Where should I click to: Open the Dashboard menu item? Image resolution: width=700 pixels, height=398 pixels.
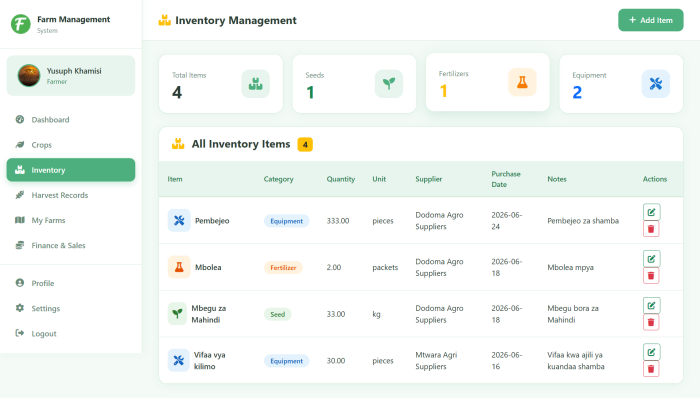71,120
